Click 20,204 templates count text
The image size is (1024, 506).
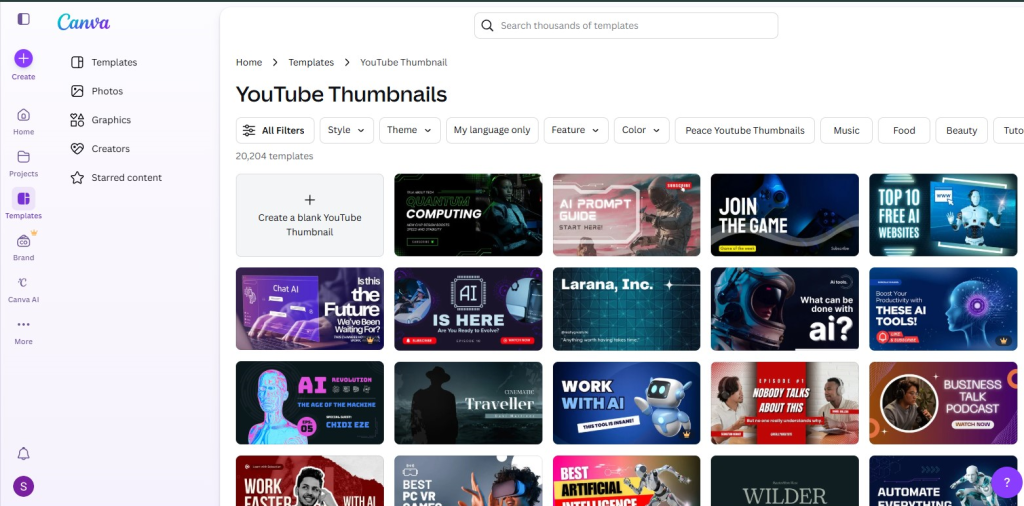pyautogui.click(x=274, y=156)
